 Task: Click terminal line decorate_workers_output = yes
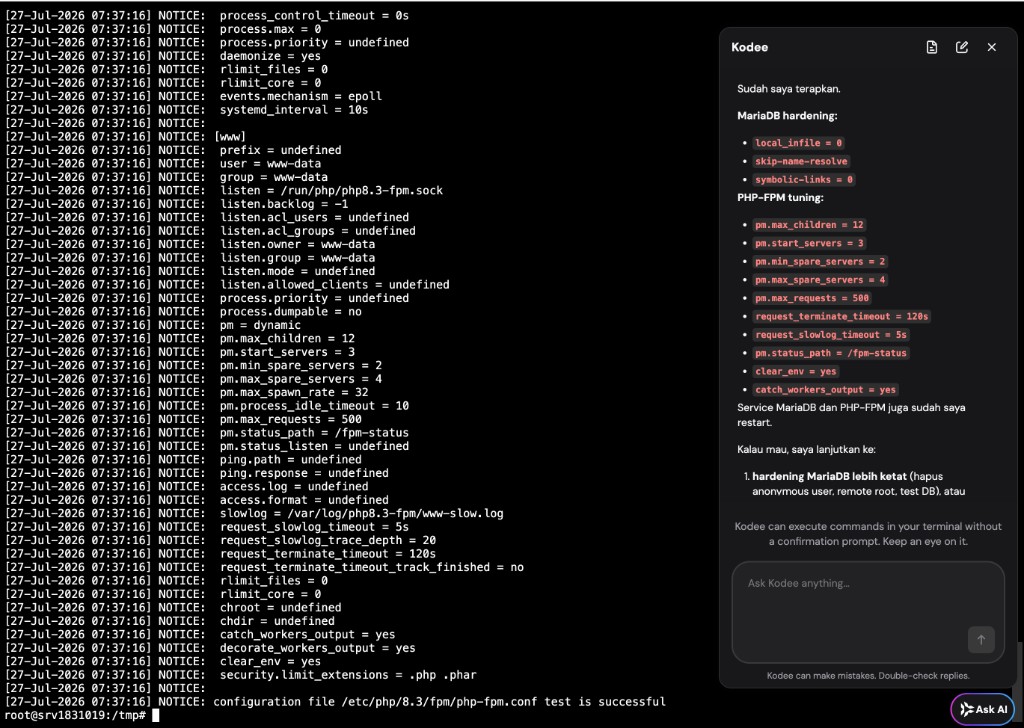click(210, 648)
